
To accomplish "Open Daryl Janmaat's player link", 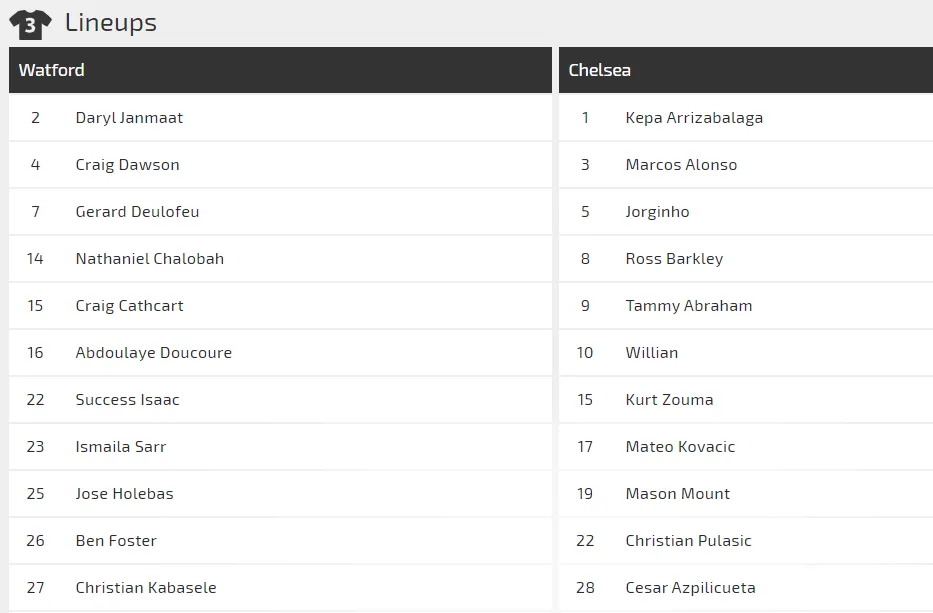I will [129, 118].
